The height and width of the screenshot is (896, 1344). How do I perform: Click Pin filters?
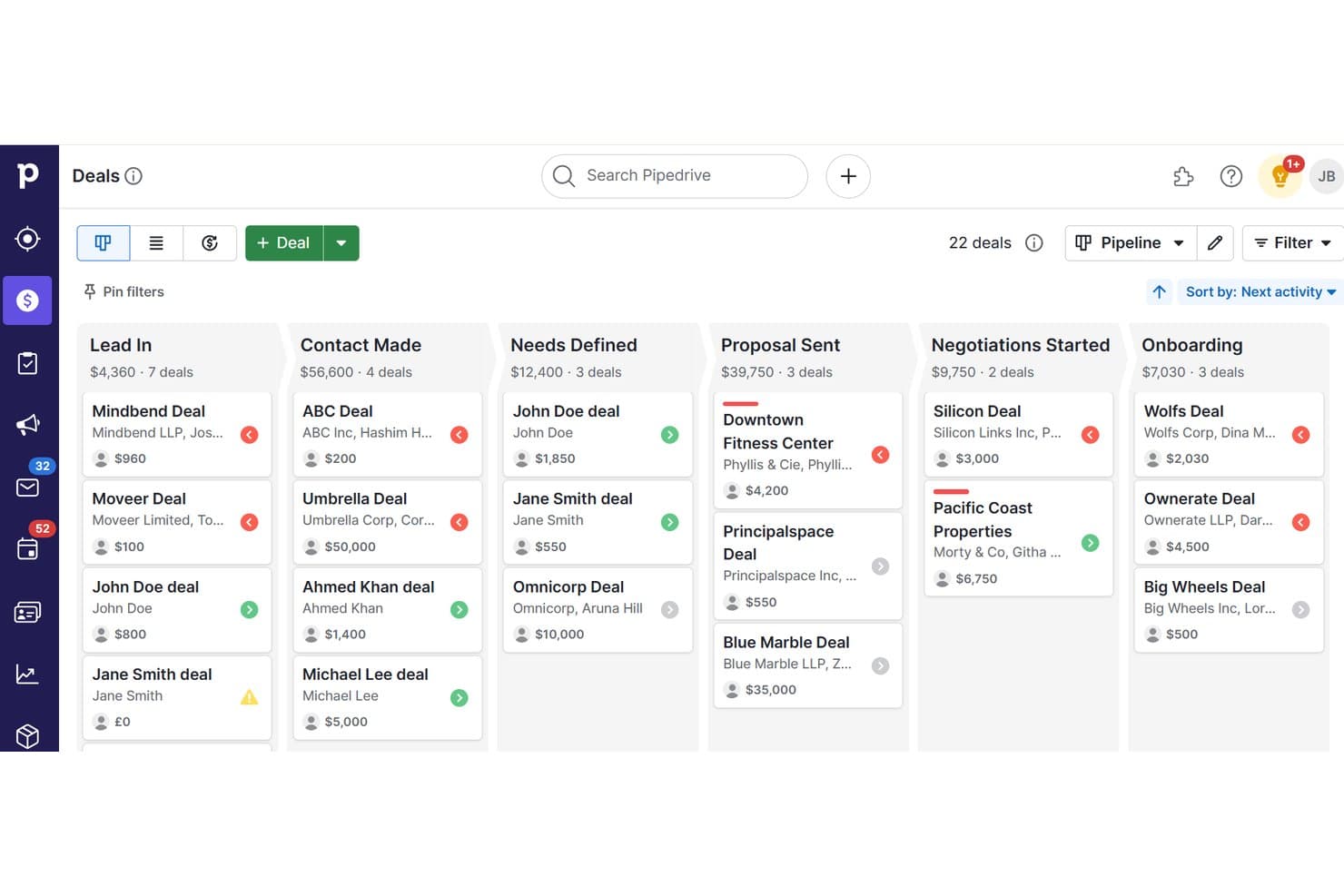[124, 291]
